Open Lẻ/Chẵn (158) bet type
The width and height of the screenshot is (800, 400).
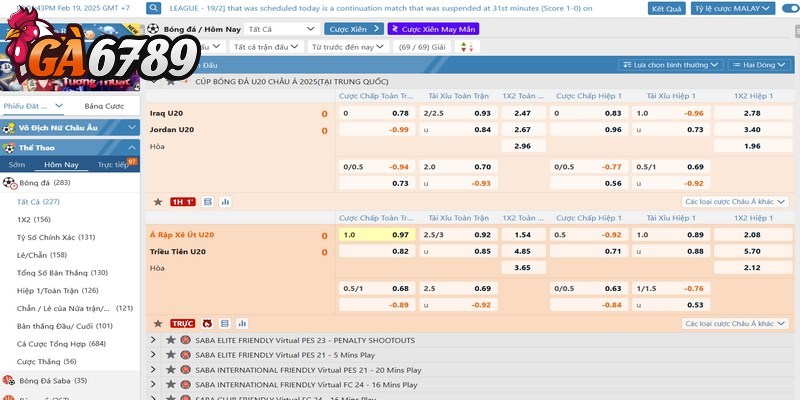coord(42,255)
